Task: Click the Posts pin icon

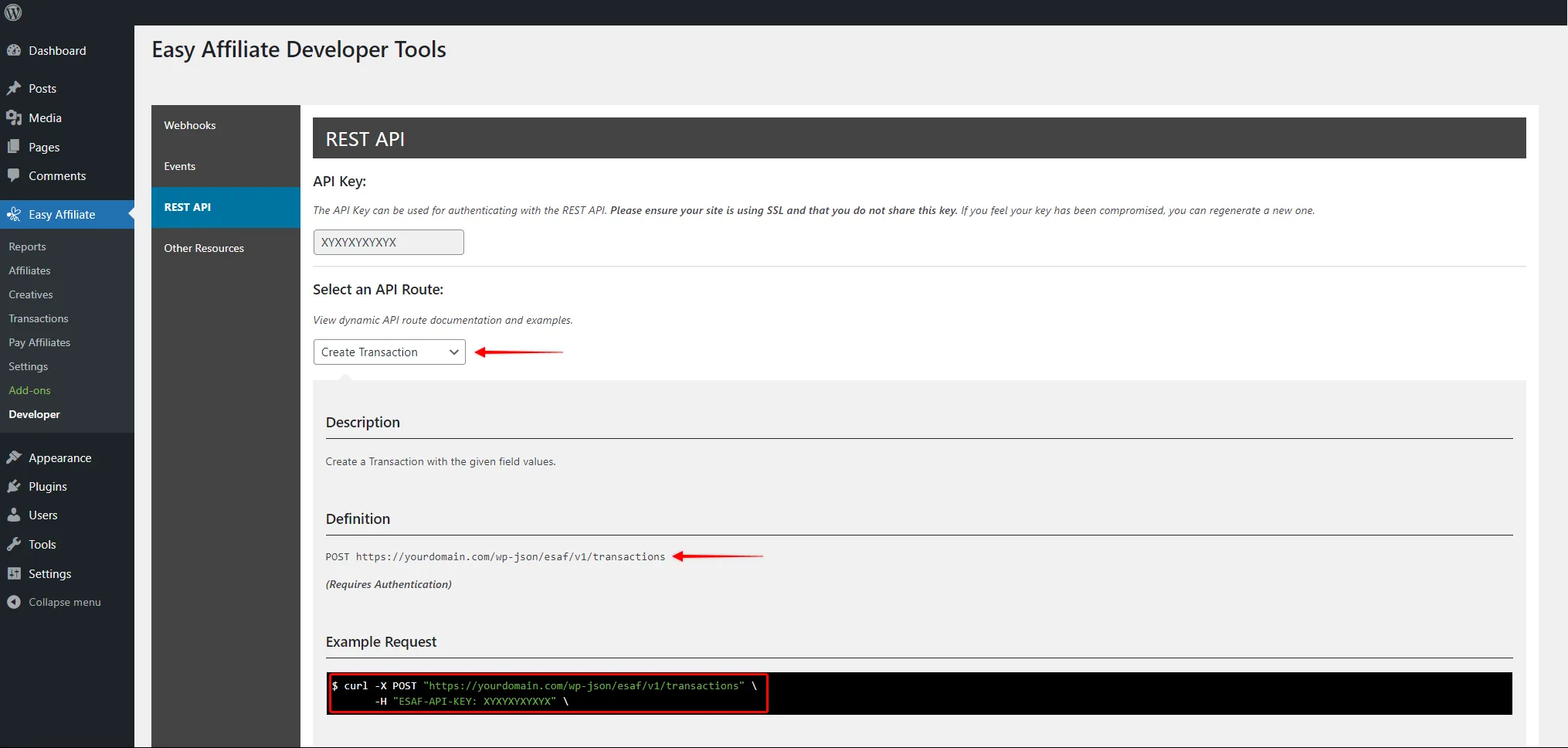Action: pyautogui.click(x=14, y=88)
